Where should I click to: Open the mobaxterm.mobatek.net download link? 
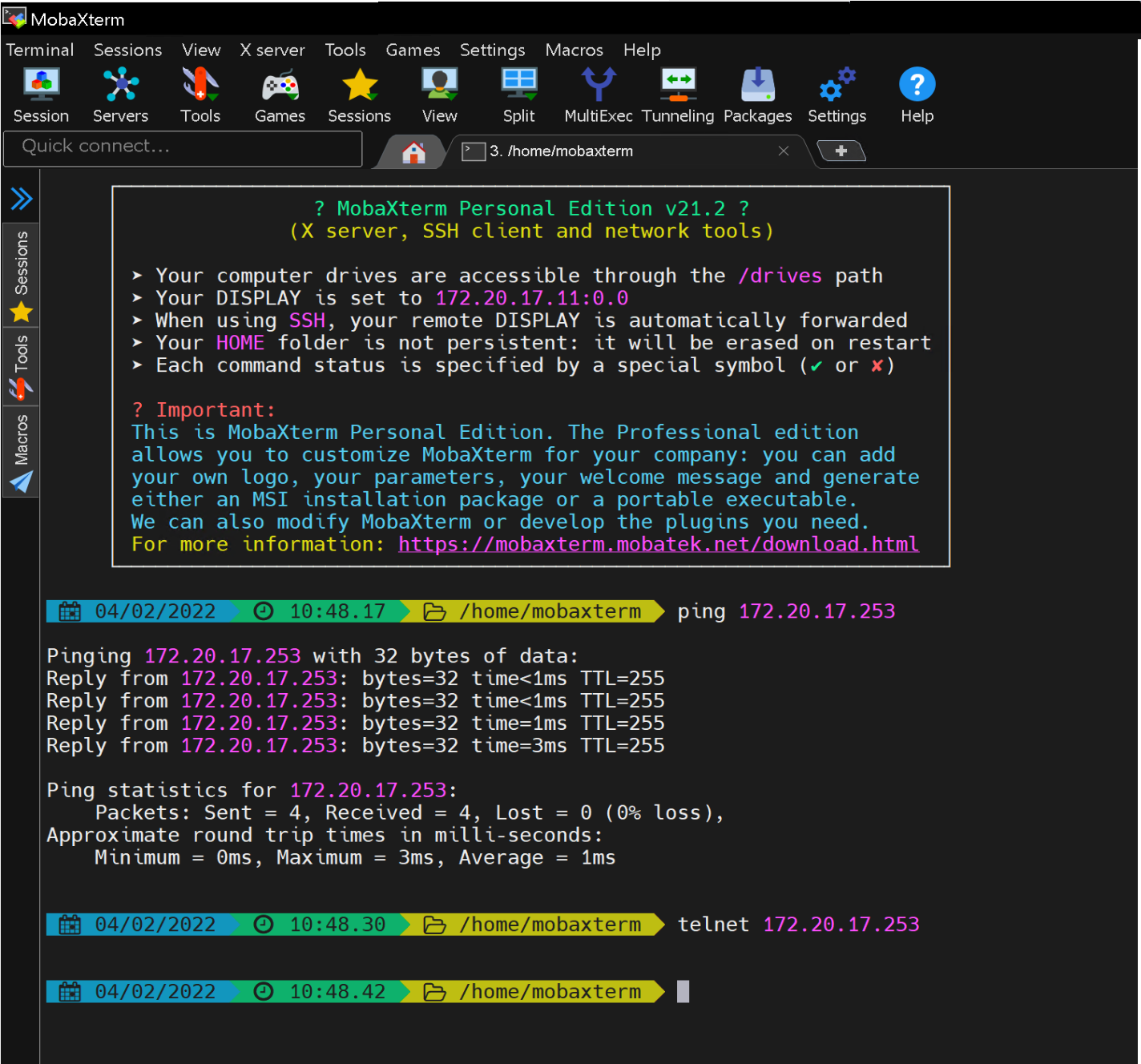point(658,545)
